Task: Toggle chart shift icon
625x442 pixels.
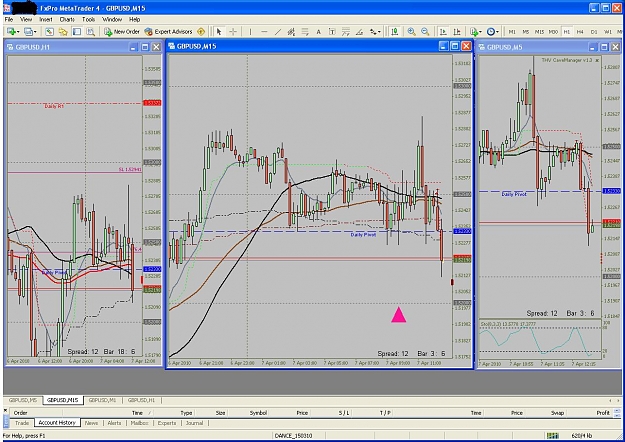Action: 457,31
